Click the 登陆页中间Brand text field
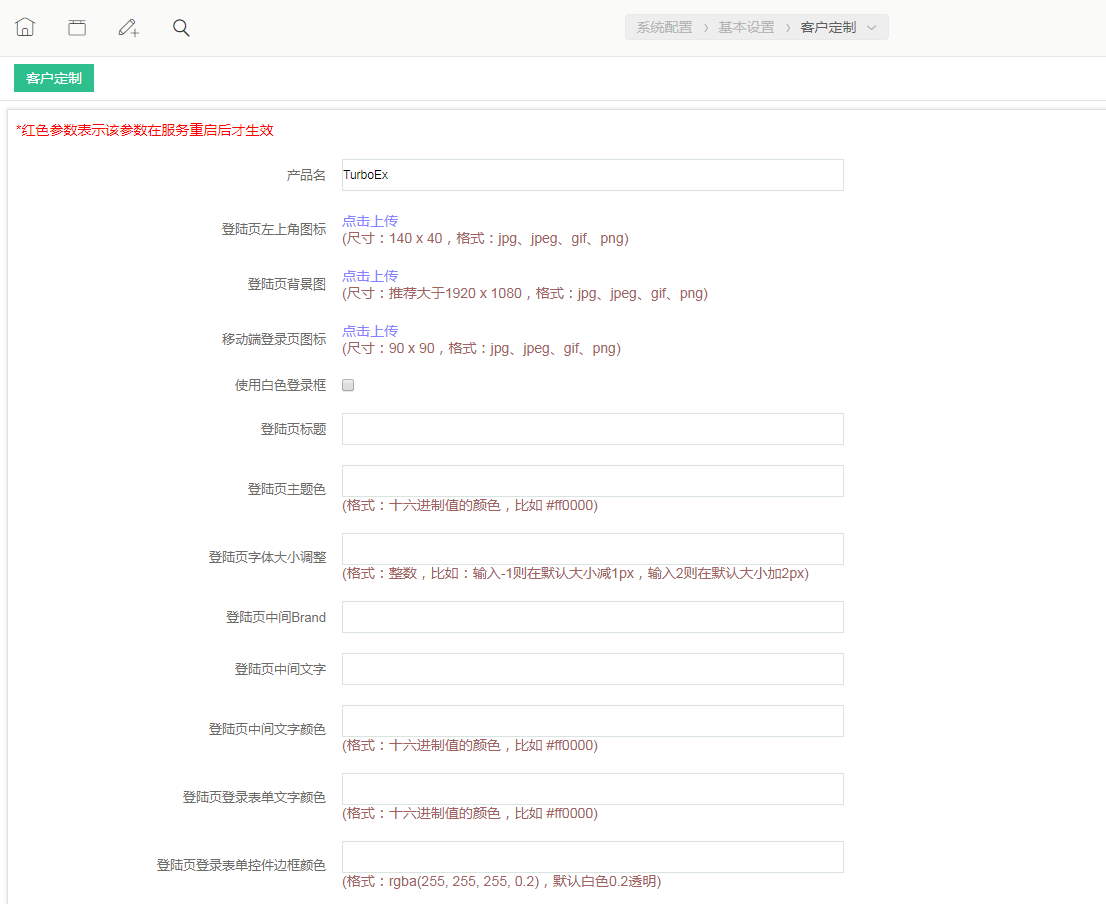 pos(592,617)
